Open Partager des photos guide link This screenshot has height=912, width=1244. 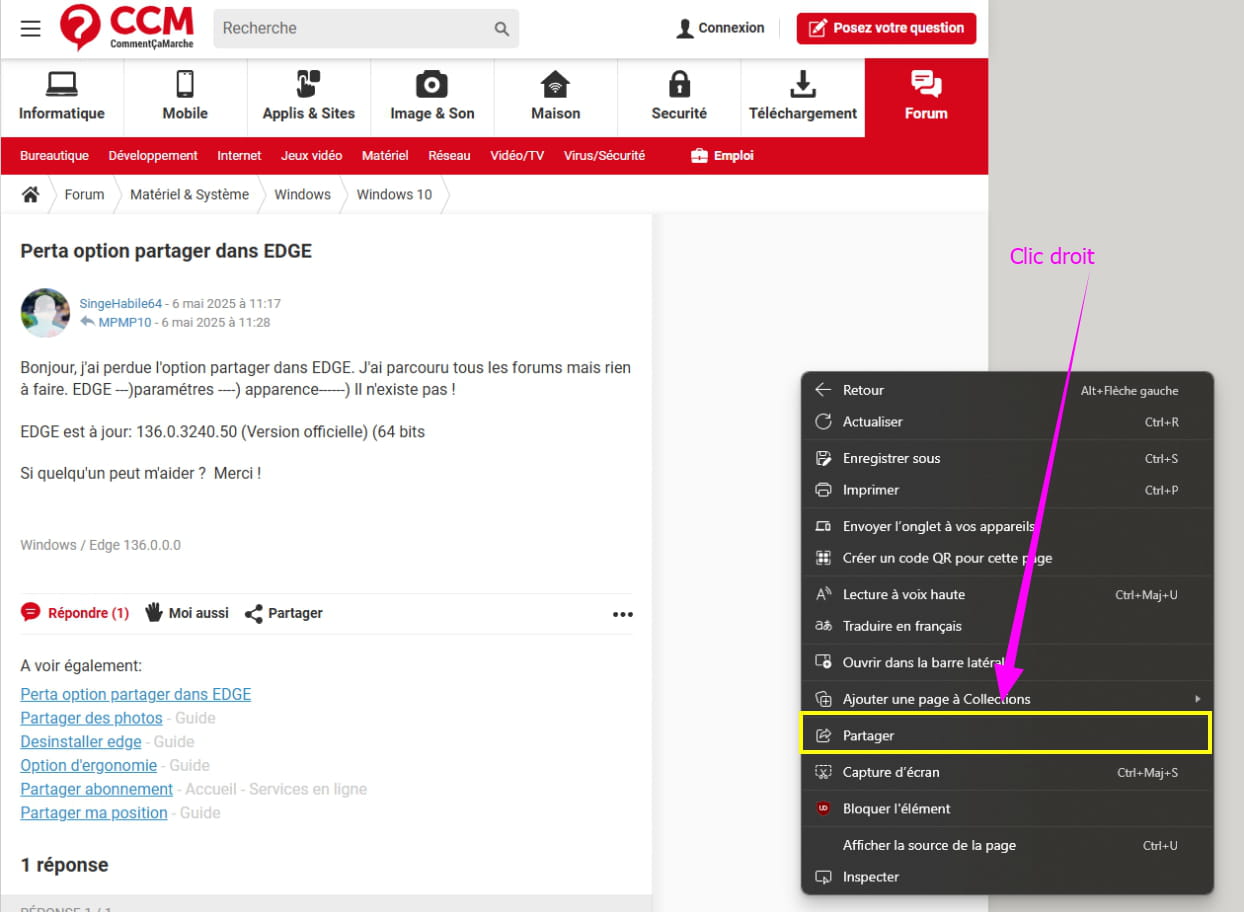point(91,718)
